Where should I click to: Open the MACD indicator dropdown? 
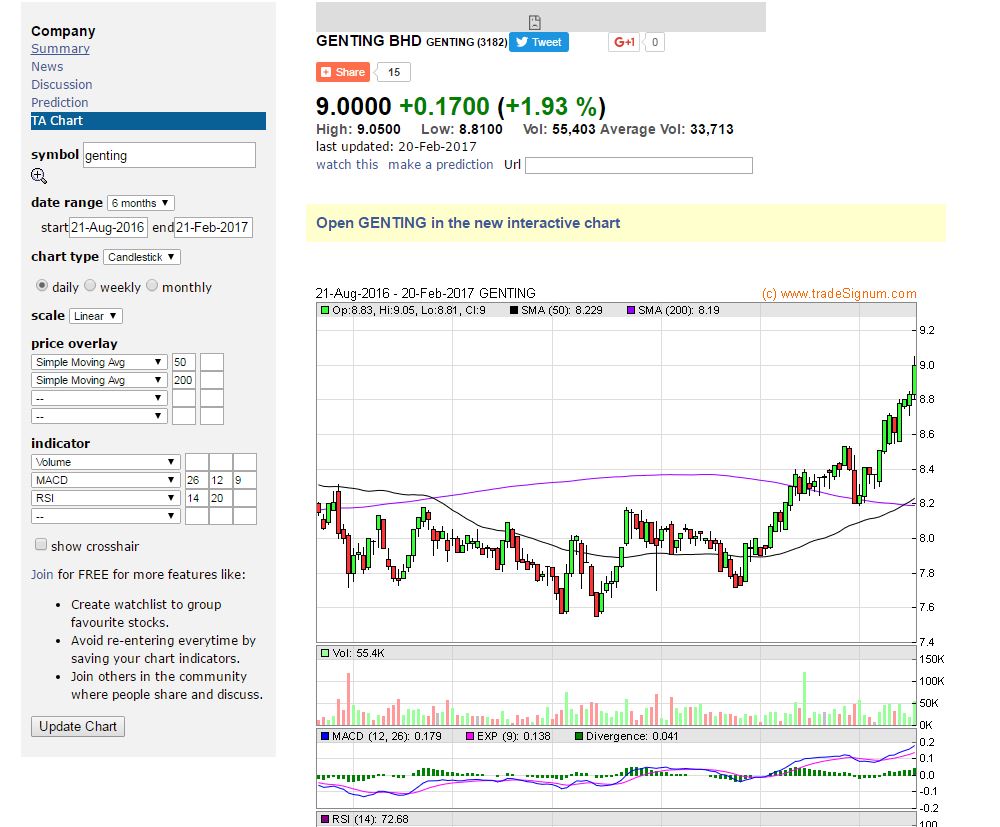pyautogui.click(x=106, y=480)
